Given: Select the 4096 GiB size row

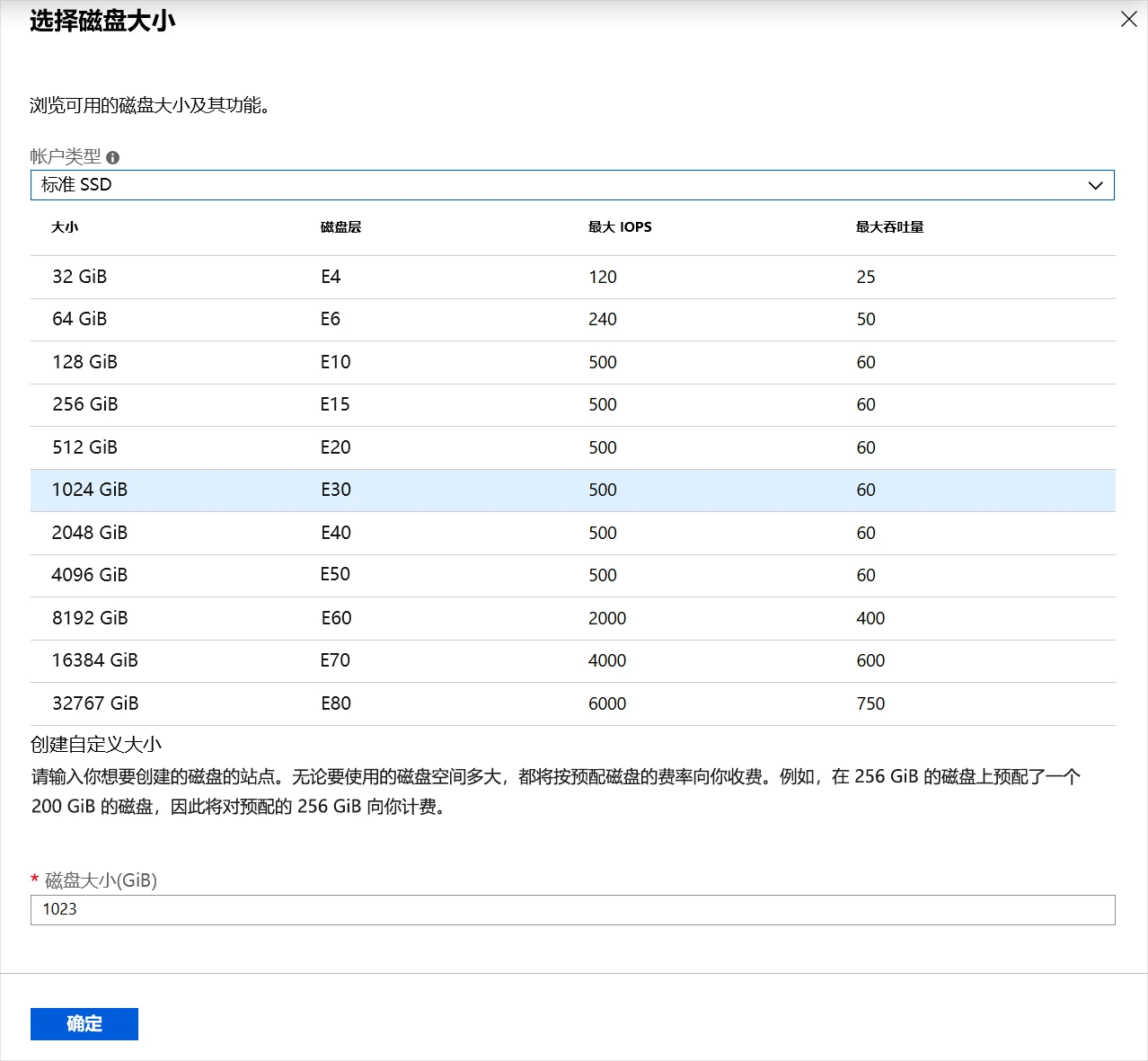Looking at the screenshot, I should (x=572, y=576).
